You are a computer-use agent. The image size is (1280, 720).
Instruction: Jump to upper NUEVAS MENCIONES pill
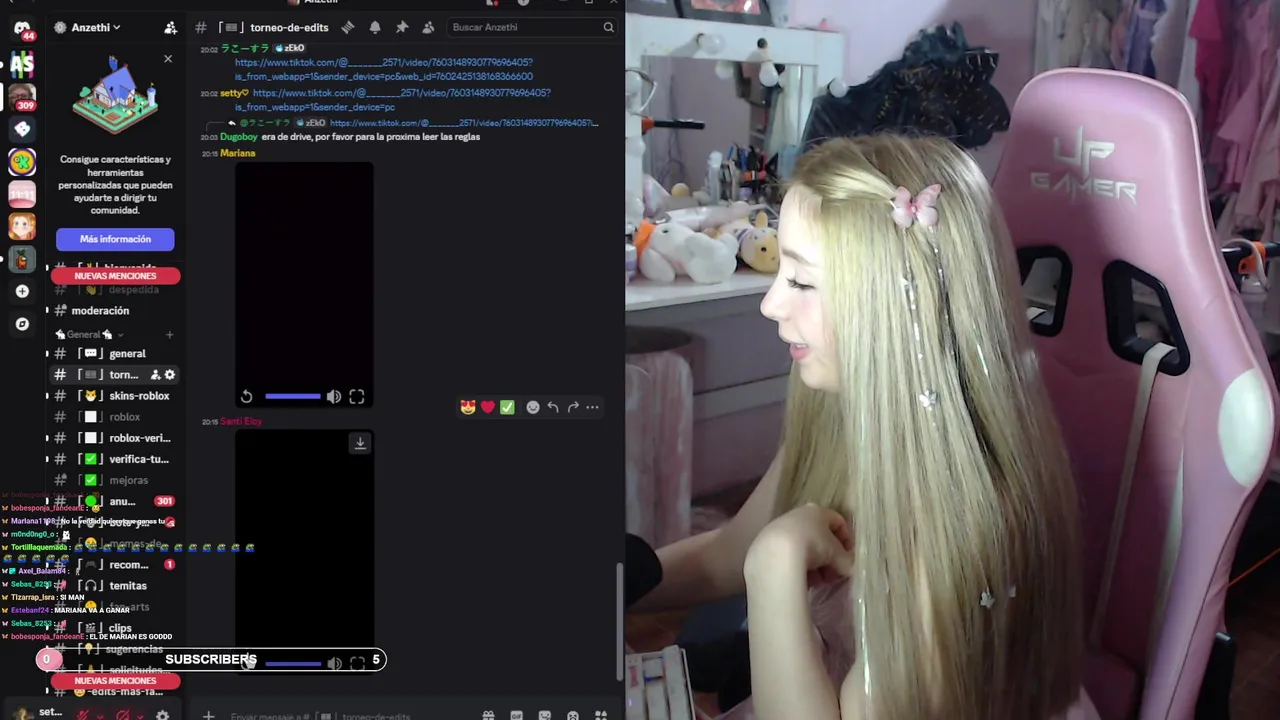coord(115,276)
